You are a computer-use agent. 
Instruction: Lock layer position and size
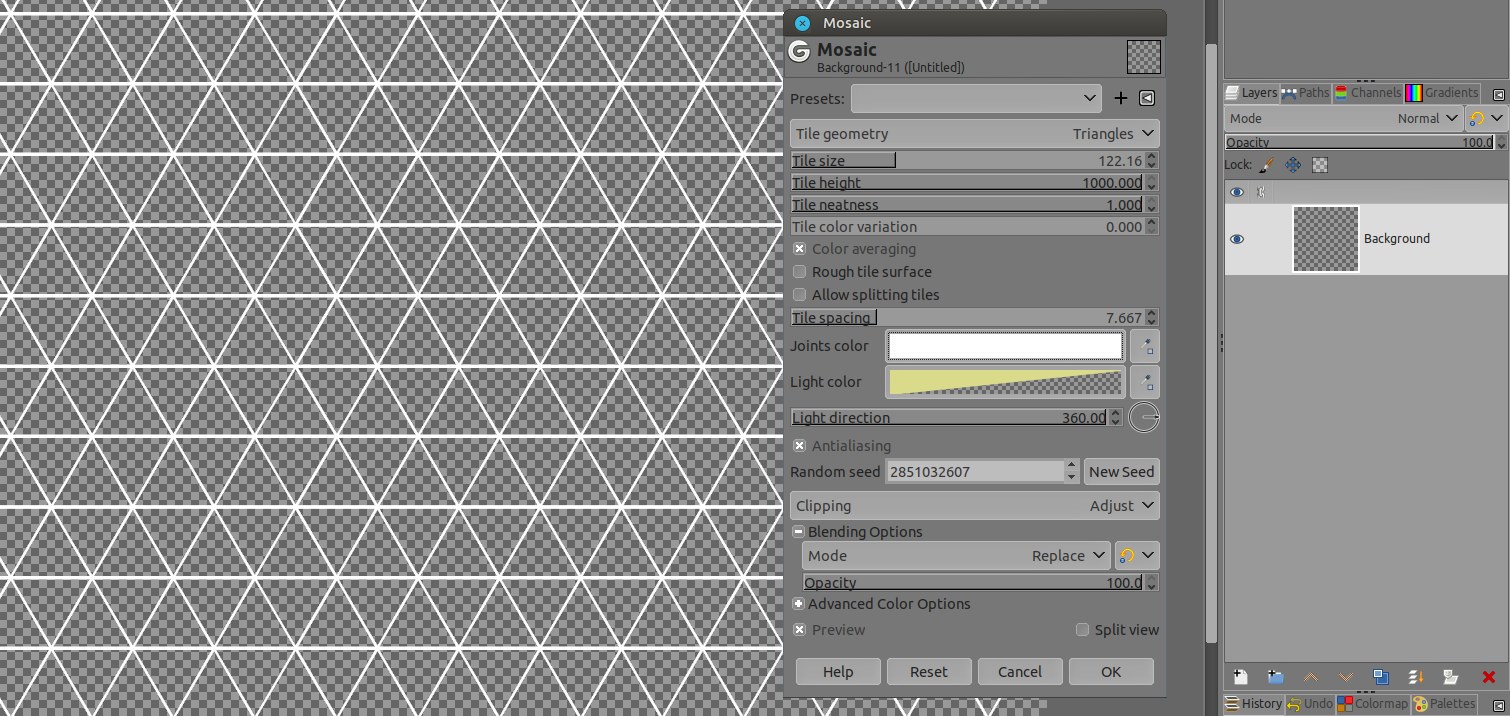1293,165
